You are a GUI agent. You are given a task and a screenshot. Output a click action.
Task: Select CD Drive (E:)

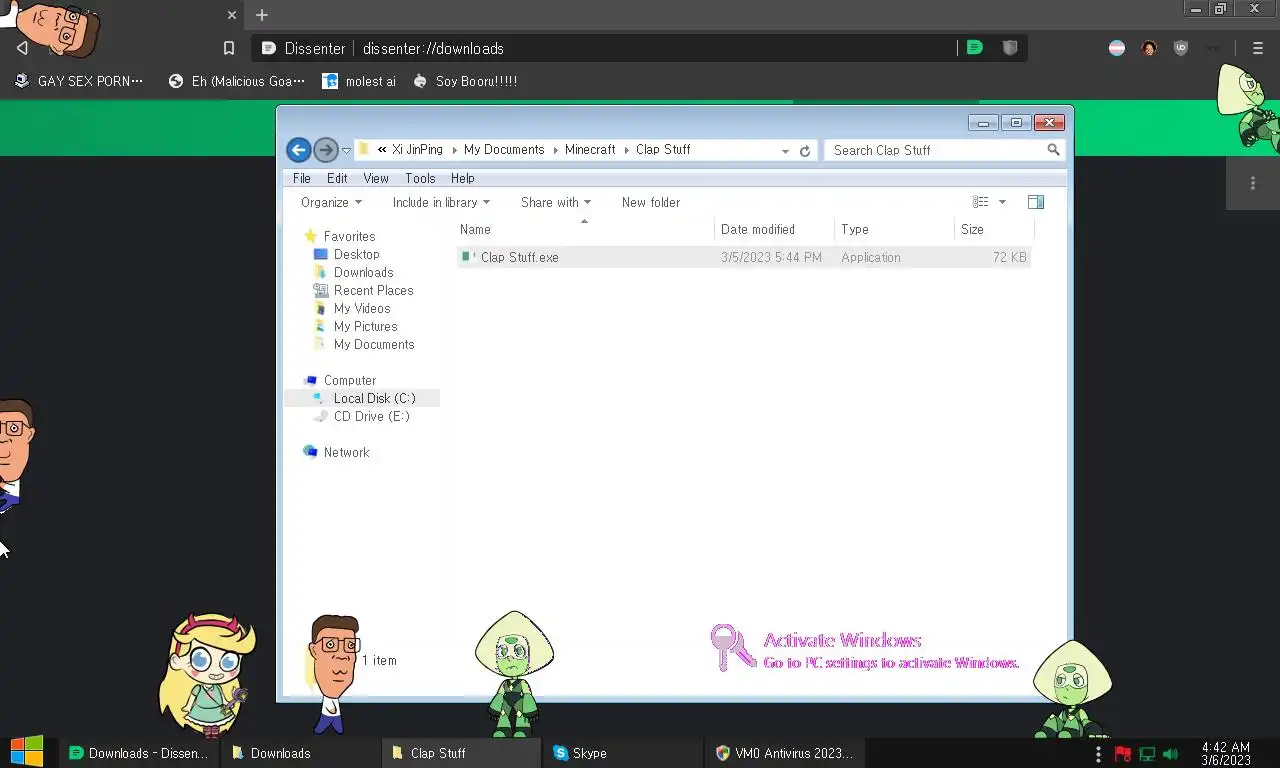pyautogui.click(x=371, y=416)
